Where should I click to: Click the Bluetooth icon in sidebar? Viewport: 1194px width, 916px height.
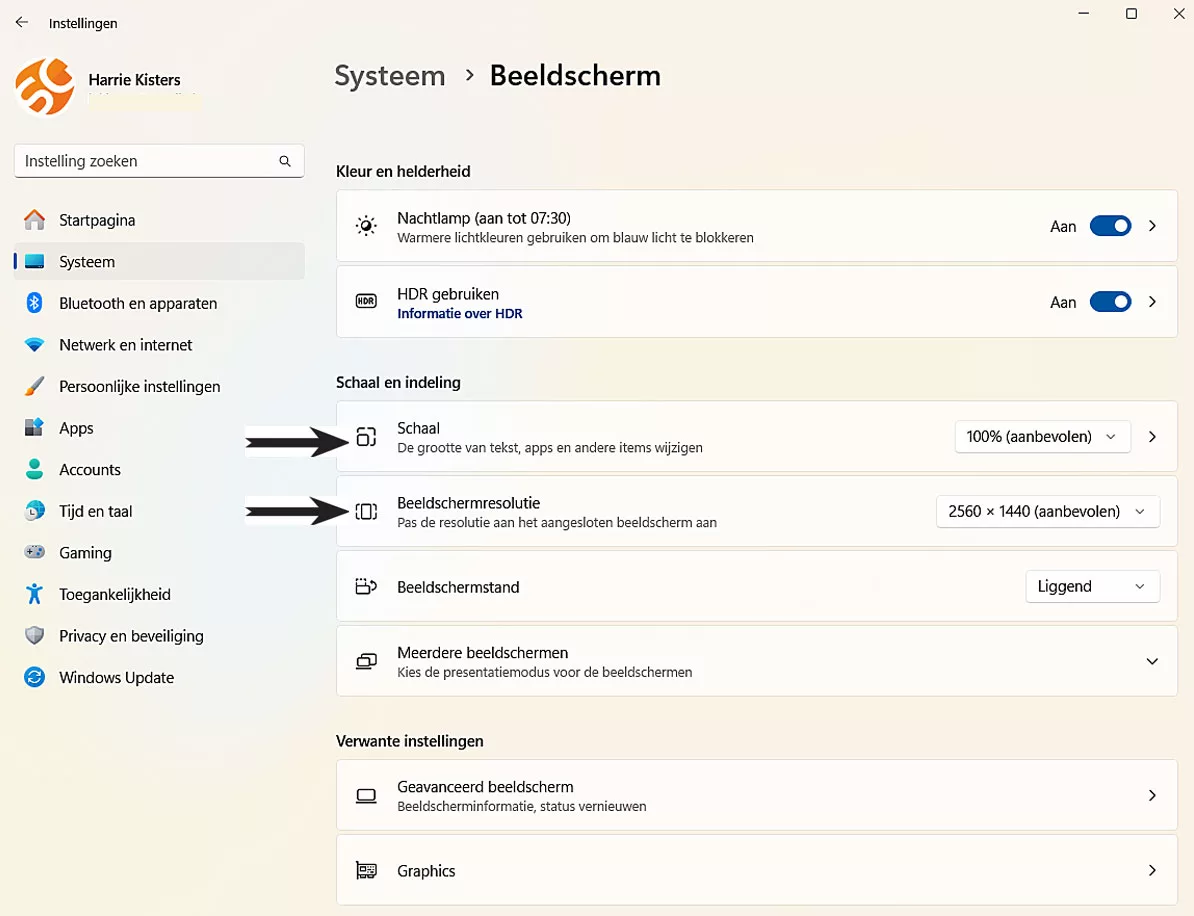(x=34, y=303)
